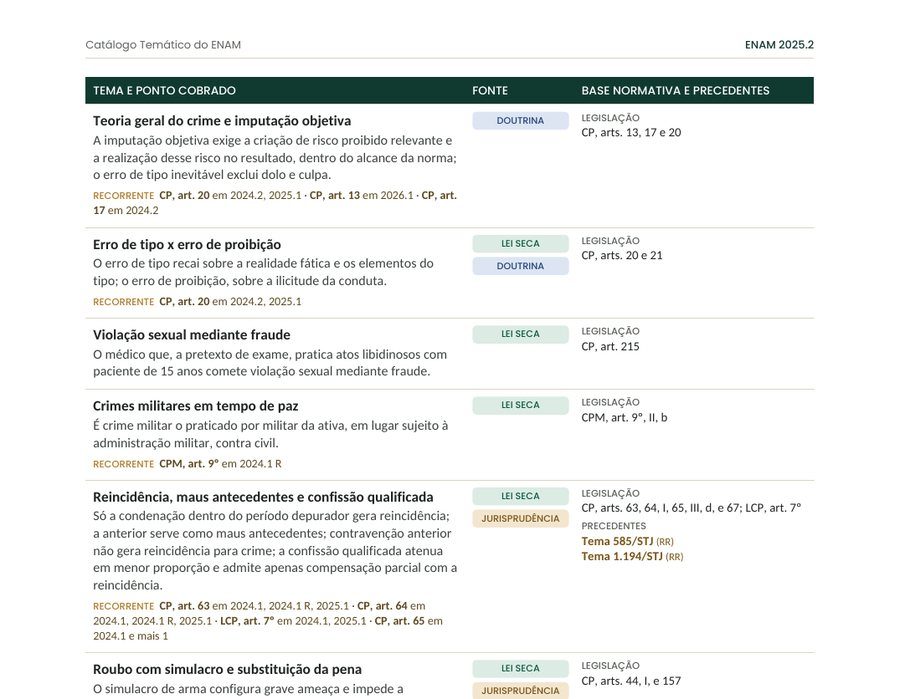Click the description beginning 'A imputação objetiva exige'
This screenshot has width=900, height=699.
(275, 157)
